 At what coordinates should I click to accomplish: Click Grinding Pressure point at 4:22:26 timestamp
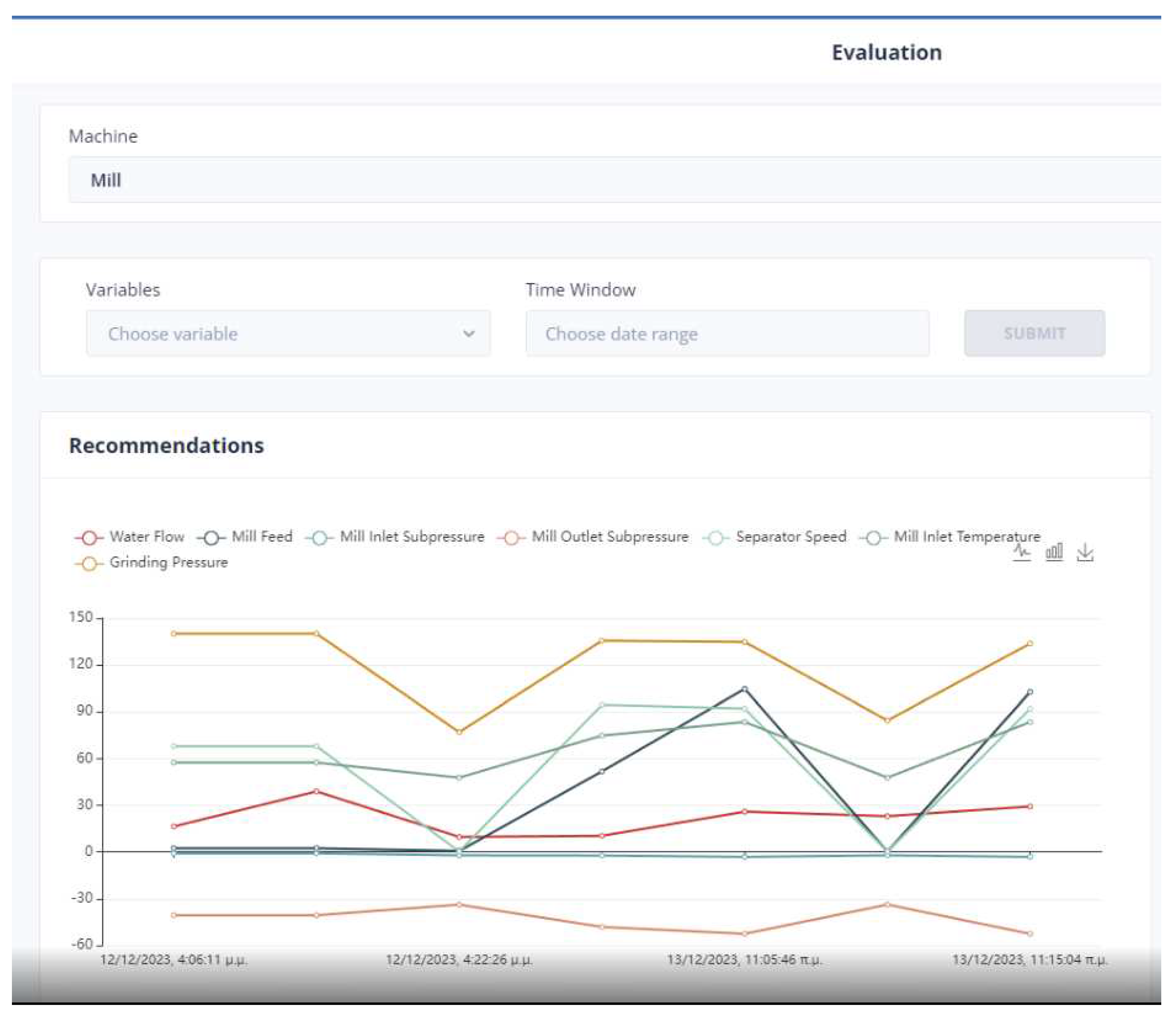[459, 732]
